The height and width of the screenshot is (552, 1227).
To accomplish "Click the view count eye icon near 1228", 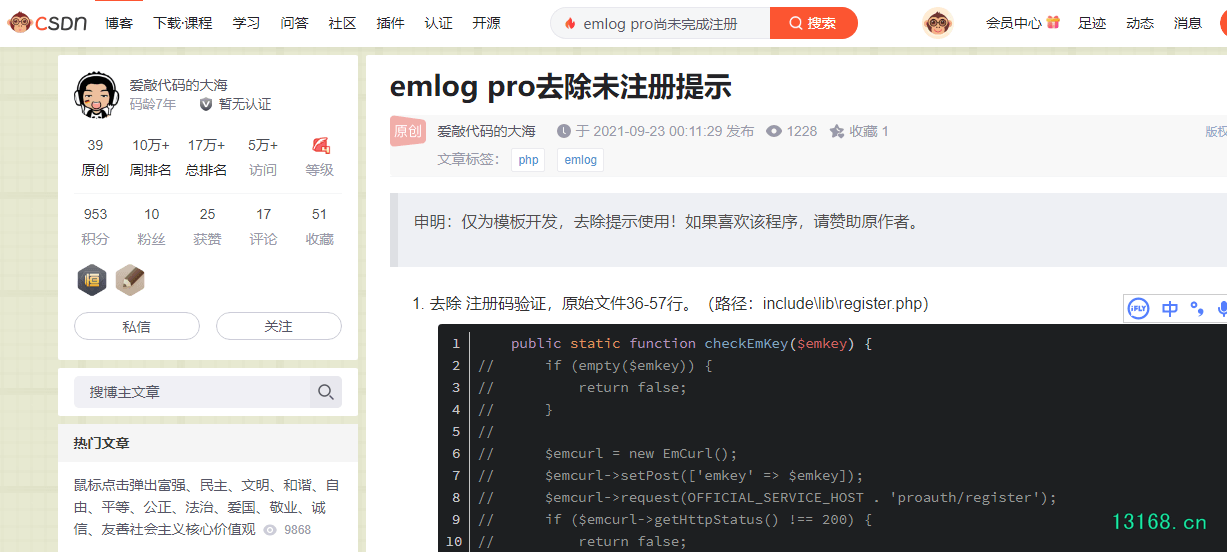I will pos(773,131).
